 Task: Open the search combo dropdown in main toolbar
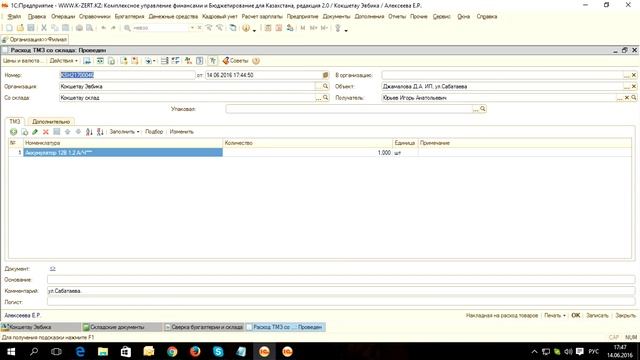coord(192,28)
